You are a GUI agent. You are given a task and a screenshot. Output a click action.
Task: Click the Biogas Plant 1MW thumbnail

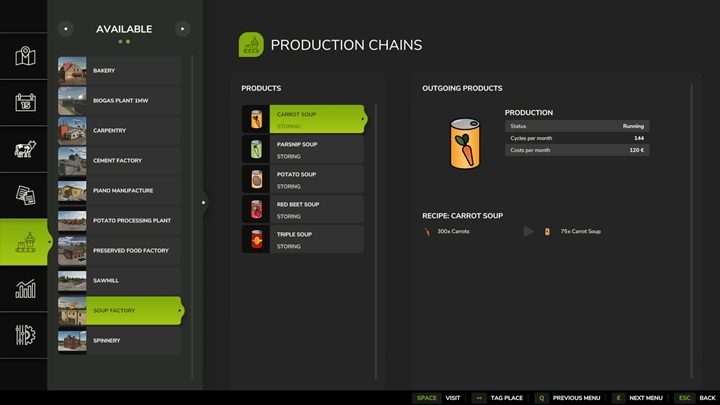[x=73, y=101]
